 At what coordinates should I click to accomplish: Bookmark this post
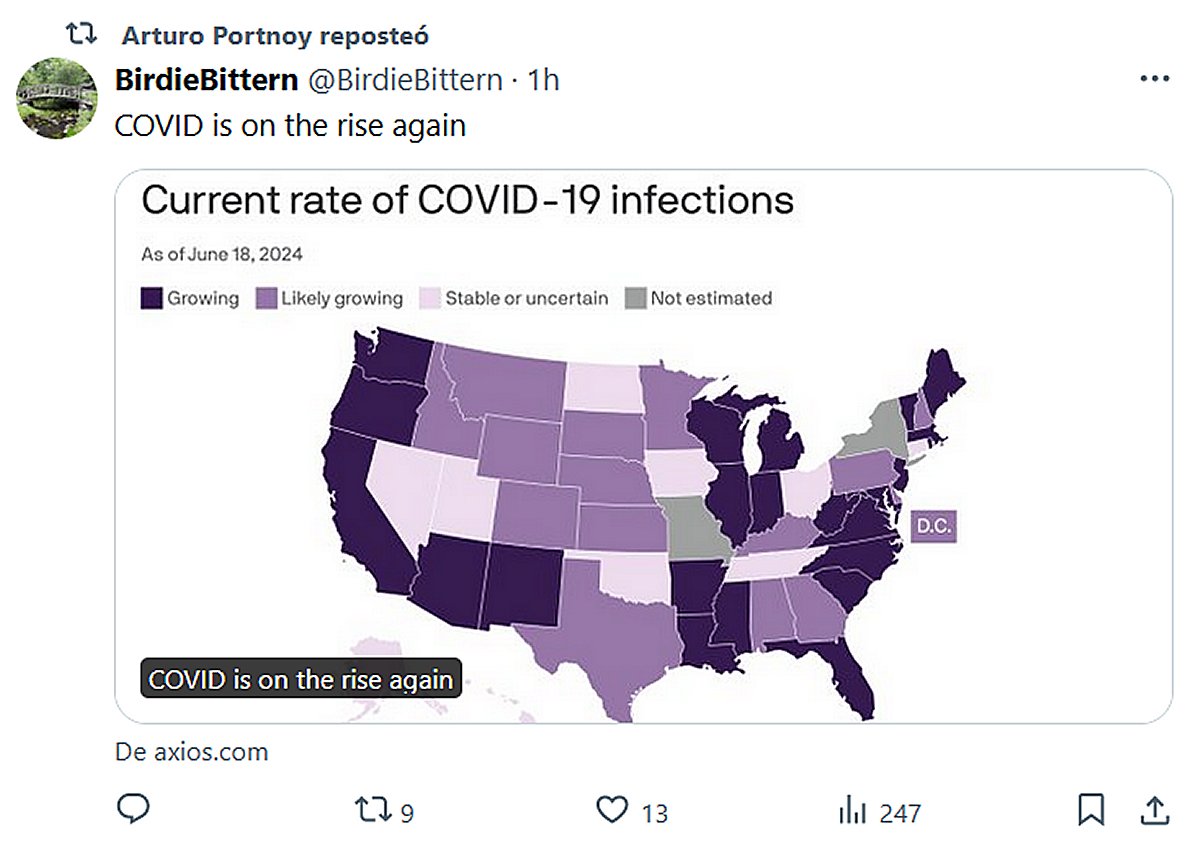(1091, 810)
